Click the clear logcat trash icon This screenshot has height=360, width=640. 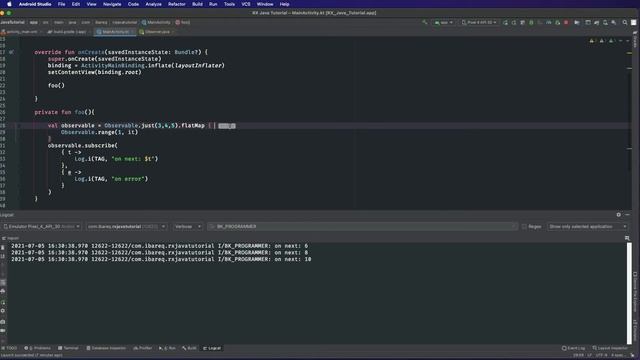point(3,247)
